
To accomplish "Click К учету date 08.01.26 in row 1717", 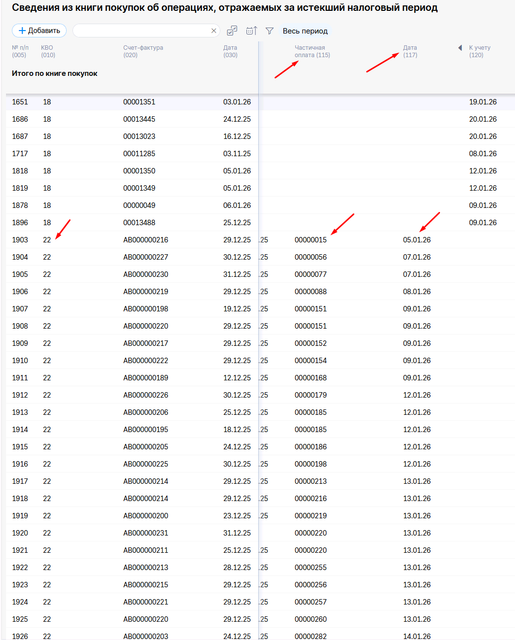I will (x=483, y=153).
